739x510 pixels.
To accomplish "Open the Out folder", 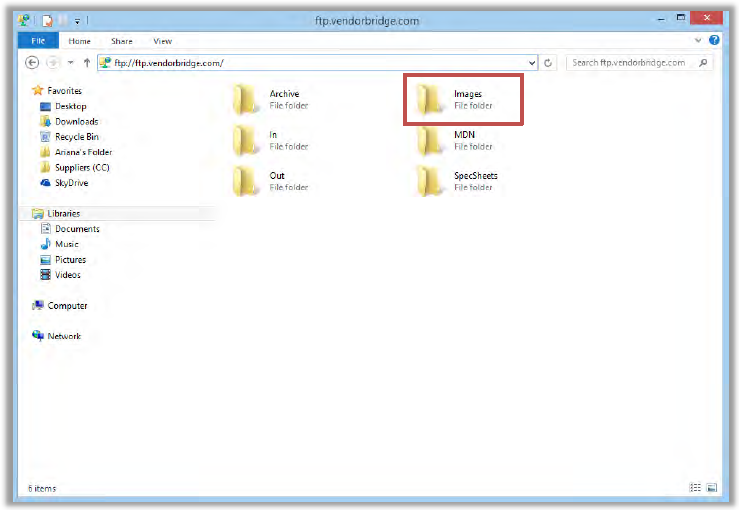I will pyautogui.click(x=270, y=181).
